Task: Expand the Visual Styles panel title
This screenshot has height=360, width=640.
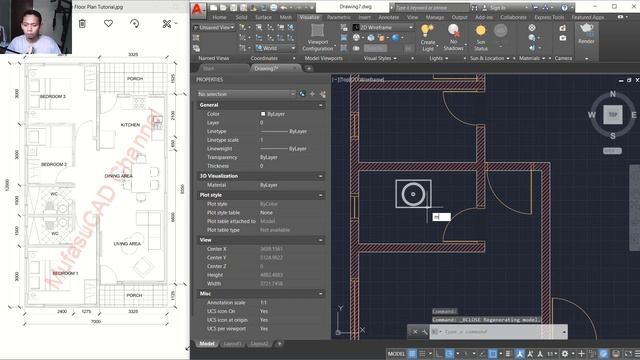Action: pyautogui.click(x=380, y=58)
